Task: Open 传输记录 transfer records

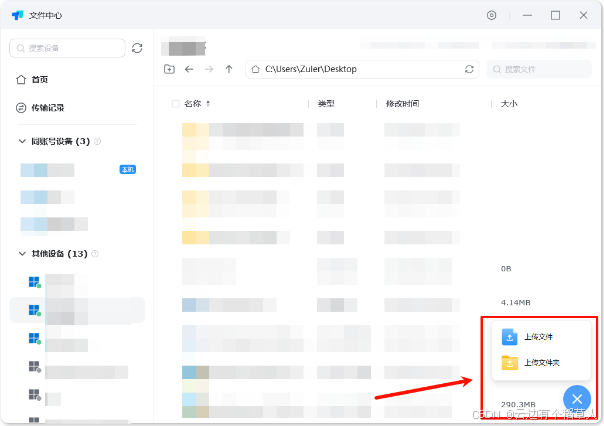Action: [x=40, y=108]
